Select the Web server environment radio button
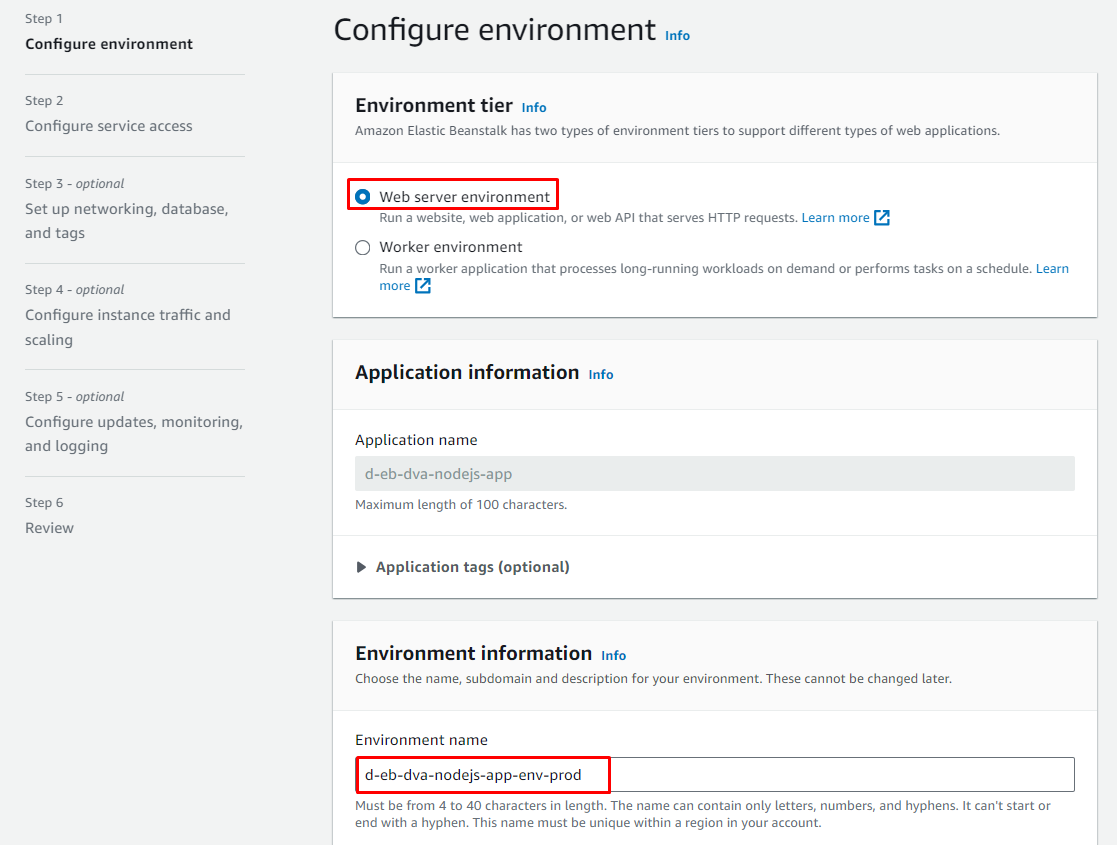 (x=363, y=197)
